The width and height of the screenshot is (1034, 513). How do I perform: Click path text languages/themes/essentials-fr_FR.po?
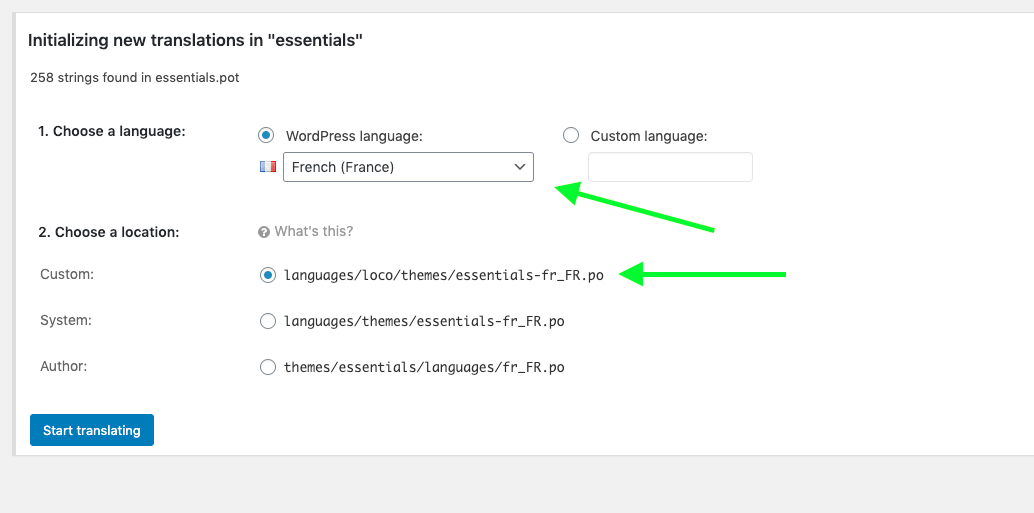click(x=424, y=321)
